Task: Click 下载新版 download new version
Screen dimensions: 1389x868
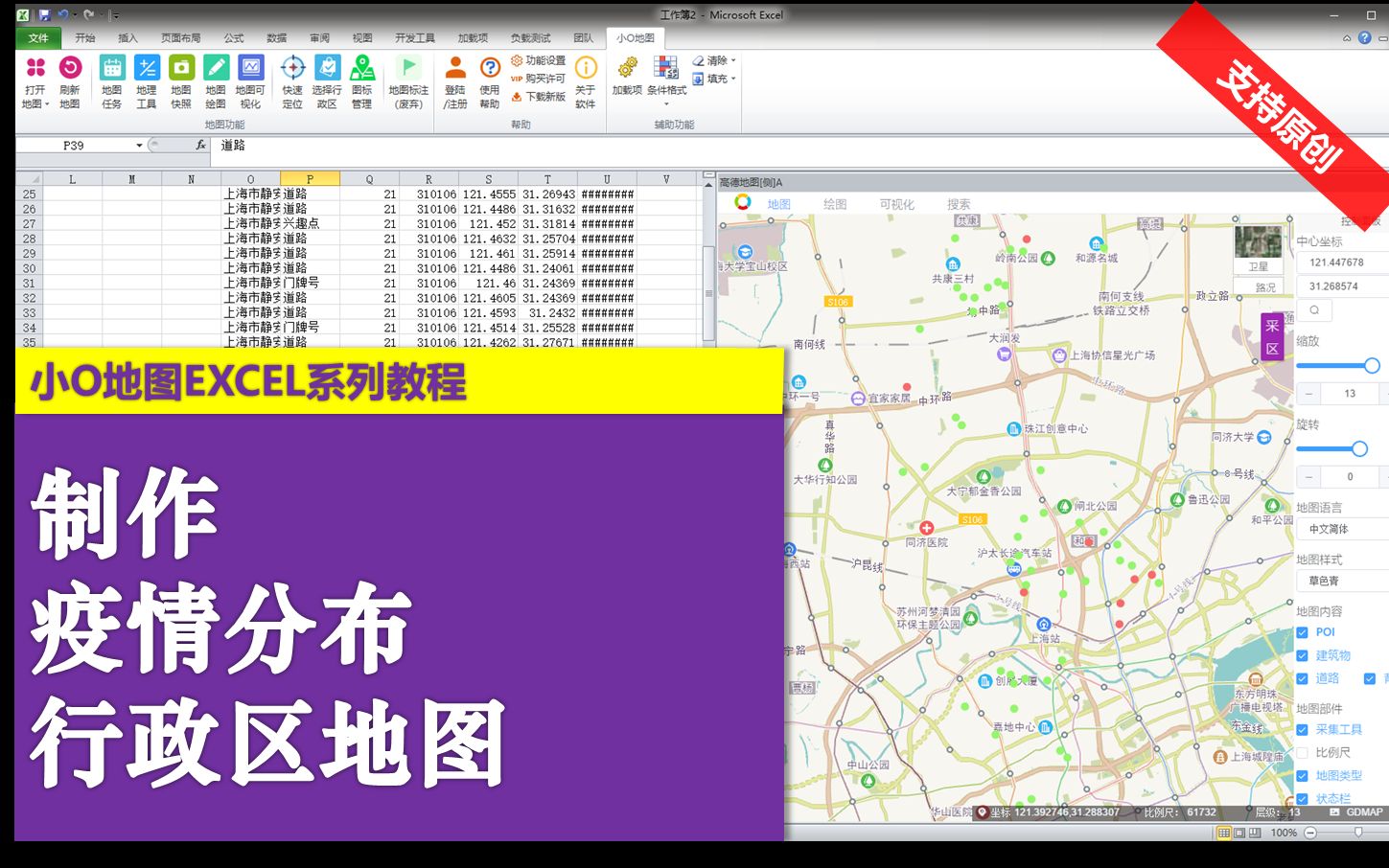Action: point(539,97)
